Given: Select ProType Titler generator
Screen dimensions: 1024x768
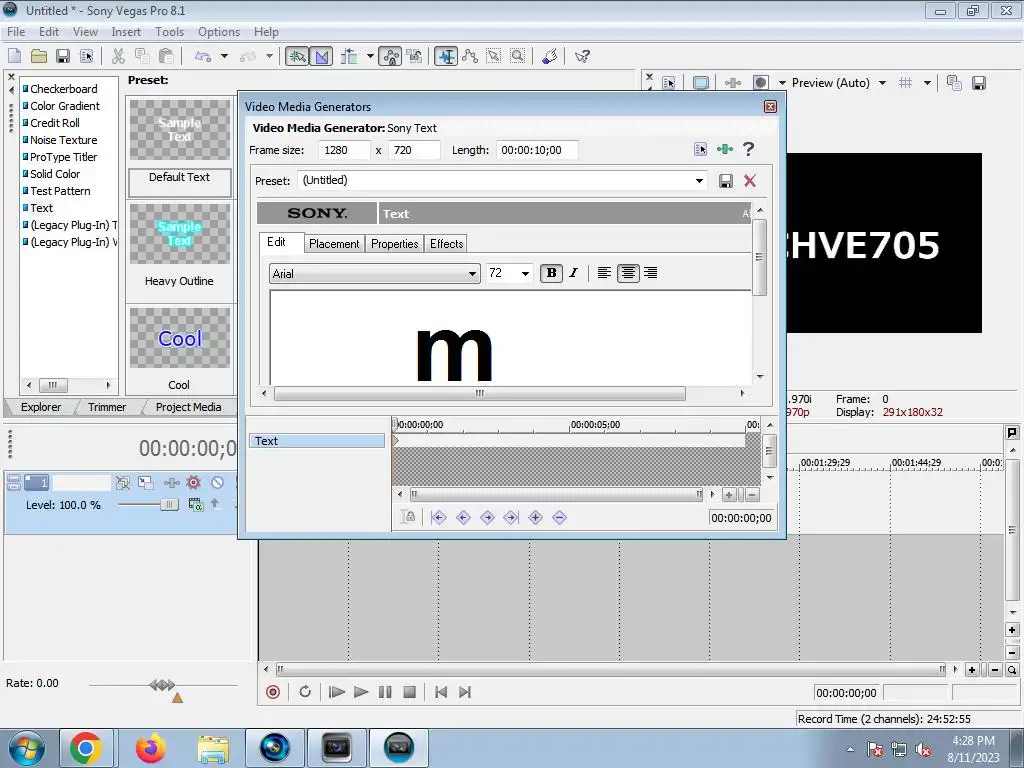Looking at the screenshot, I should coord(63,157).
